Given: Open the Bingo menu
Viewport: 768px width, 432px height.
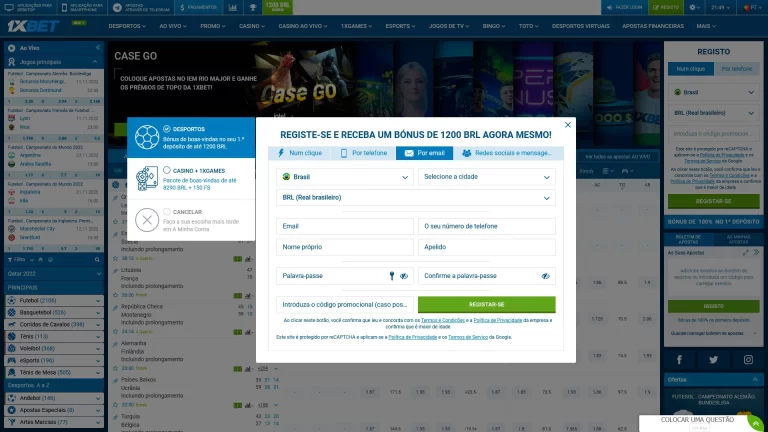Looking at the screenshot, I should [x=493, y=26].
